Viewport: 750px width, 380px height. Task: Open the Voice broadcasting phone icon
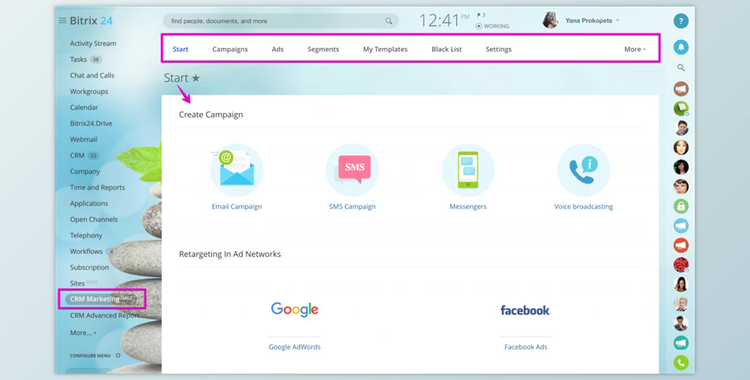pyautogui.click(x=584, y=170)
